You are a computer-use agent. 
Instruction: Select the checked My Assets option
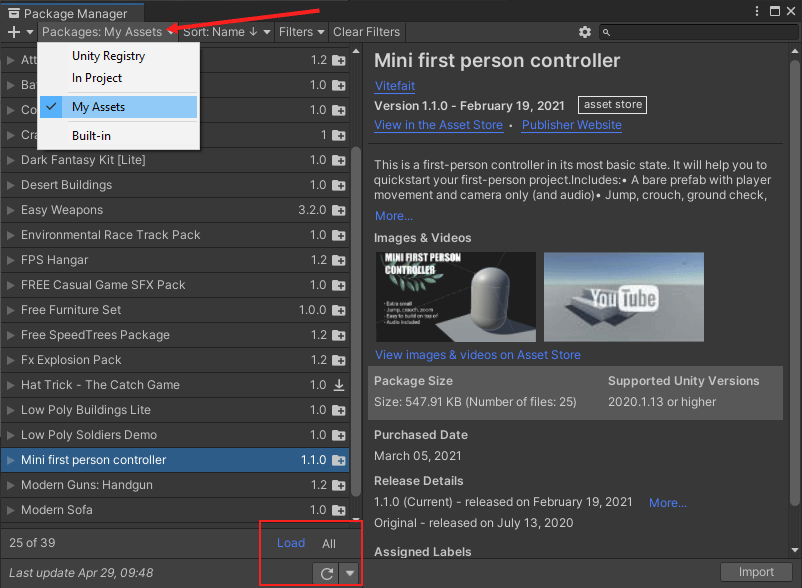click(x=98, y=107)
